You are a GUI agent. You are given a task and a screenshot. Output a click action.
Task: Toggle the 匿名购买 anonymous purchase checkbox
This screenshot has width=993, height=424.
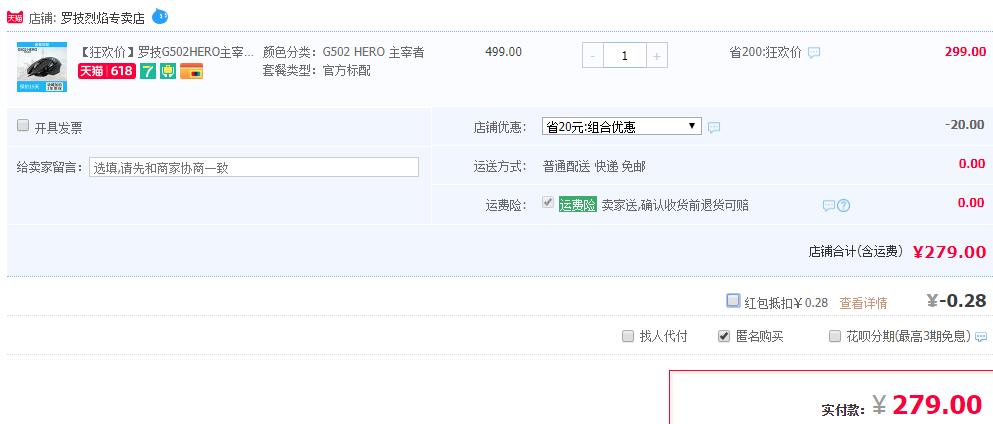pyautogui.click(x=724, y=336)
